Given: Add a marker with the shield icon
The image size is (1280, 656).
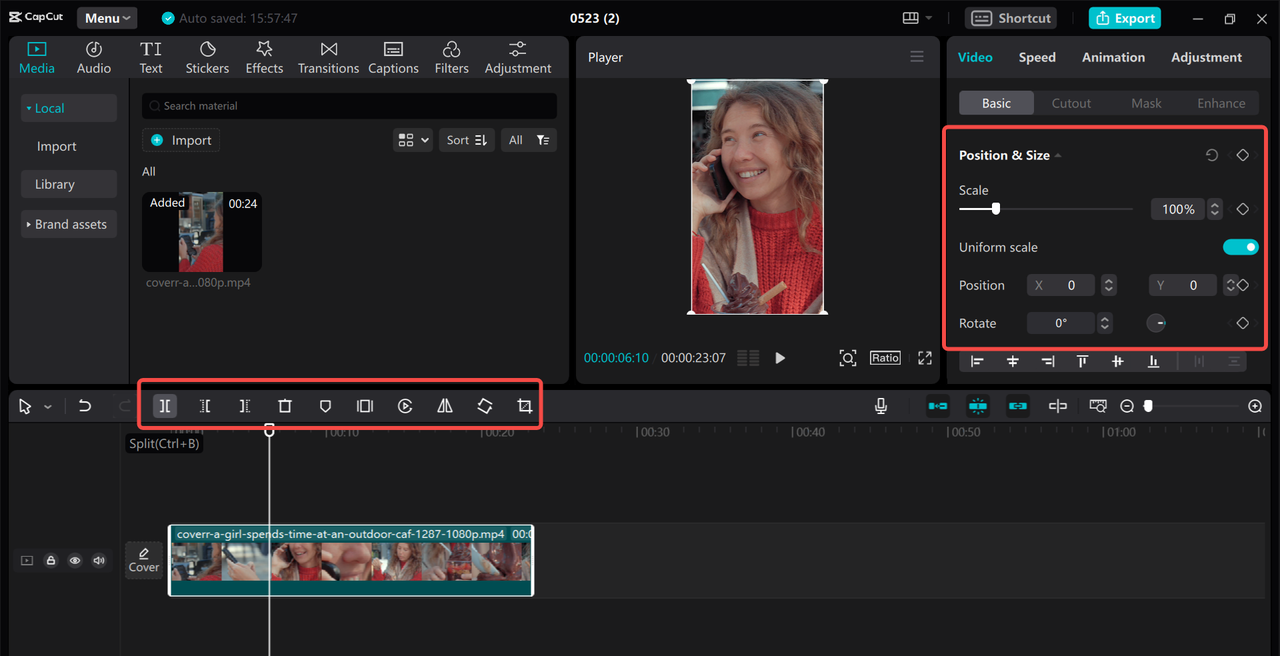Looking at the screenshot, I should pyautogui.click(x=325, y=406).
